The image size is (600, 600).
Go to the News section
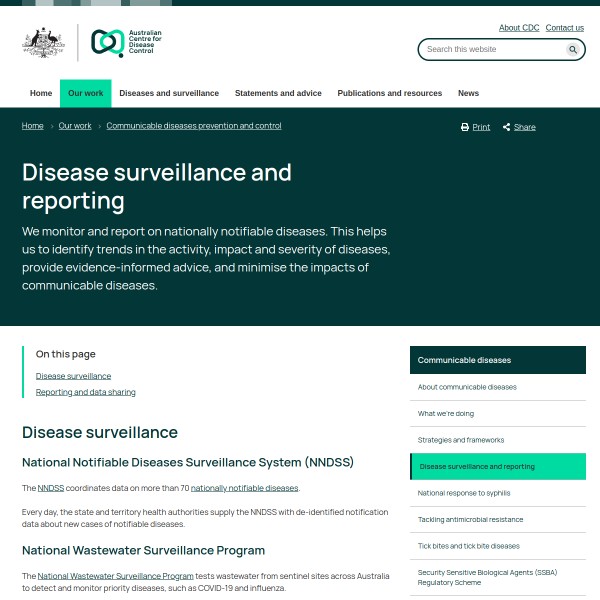(x=468, y=93)
